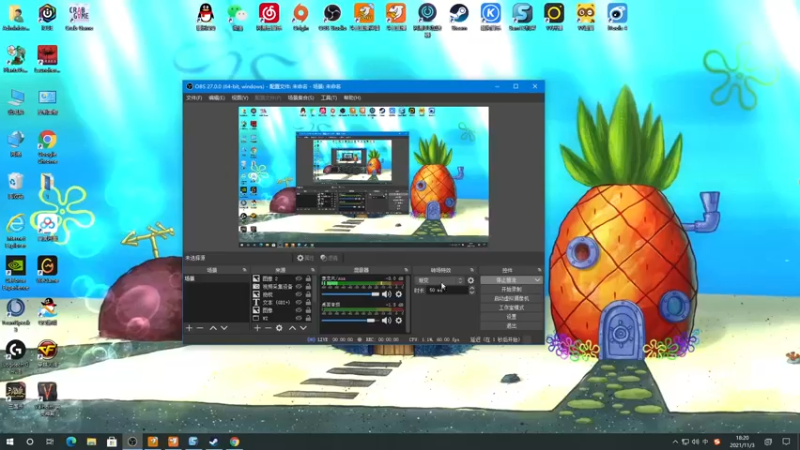Open the 工具(T) menu
Viewport: 800px width, 450px height.
coord(329,97)
